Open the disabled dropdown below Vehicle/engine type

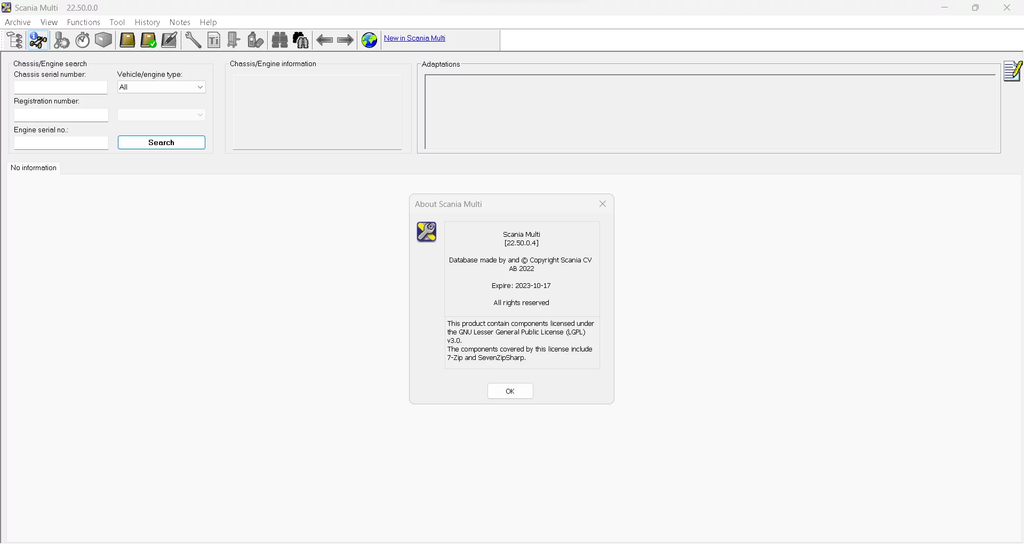tap(161, 115)
